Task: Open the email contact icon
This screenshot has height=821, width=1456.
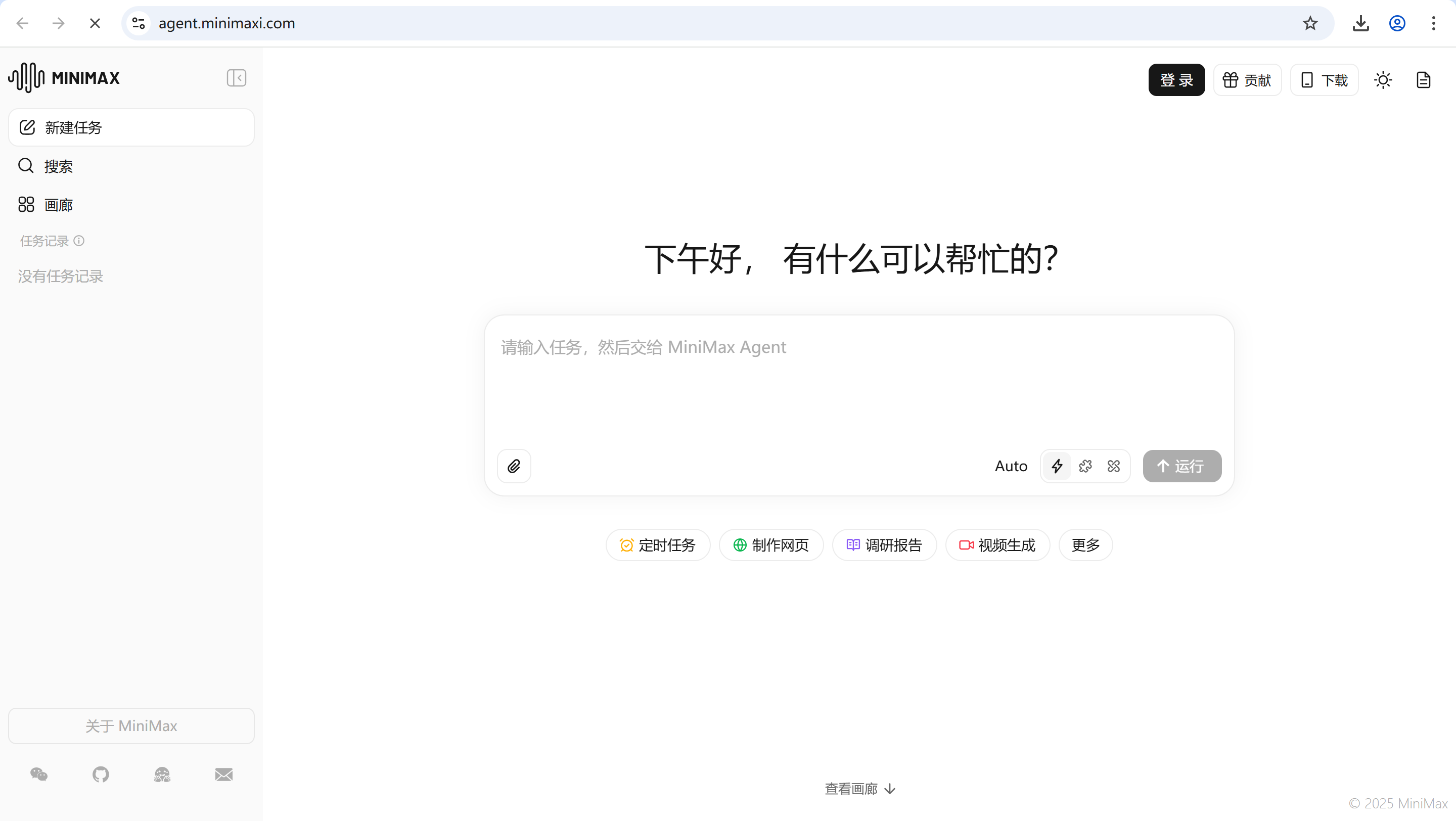Action: click(224, 774)
